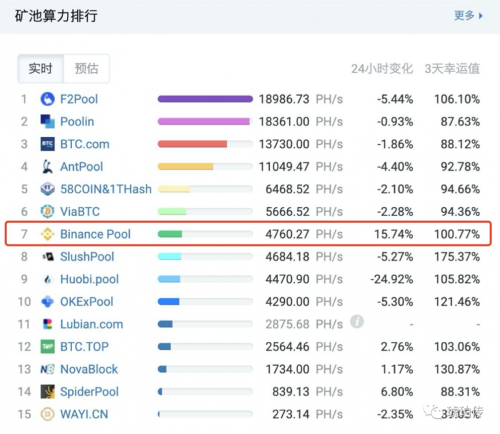The image size is (500, 434).
Task: Switch to the 实时 tab
Action: [40, 69]
